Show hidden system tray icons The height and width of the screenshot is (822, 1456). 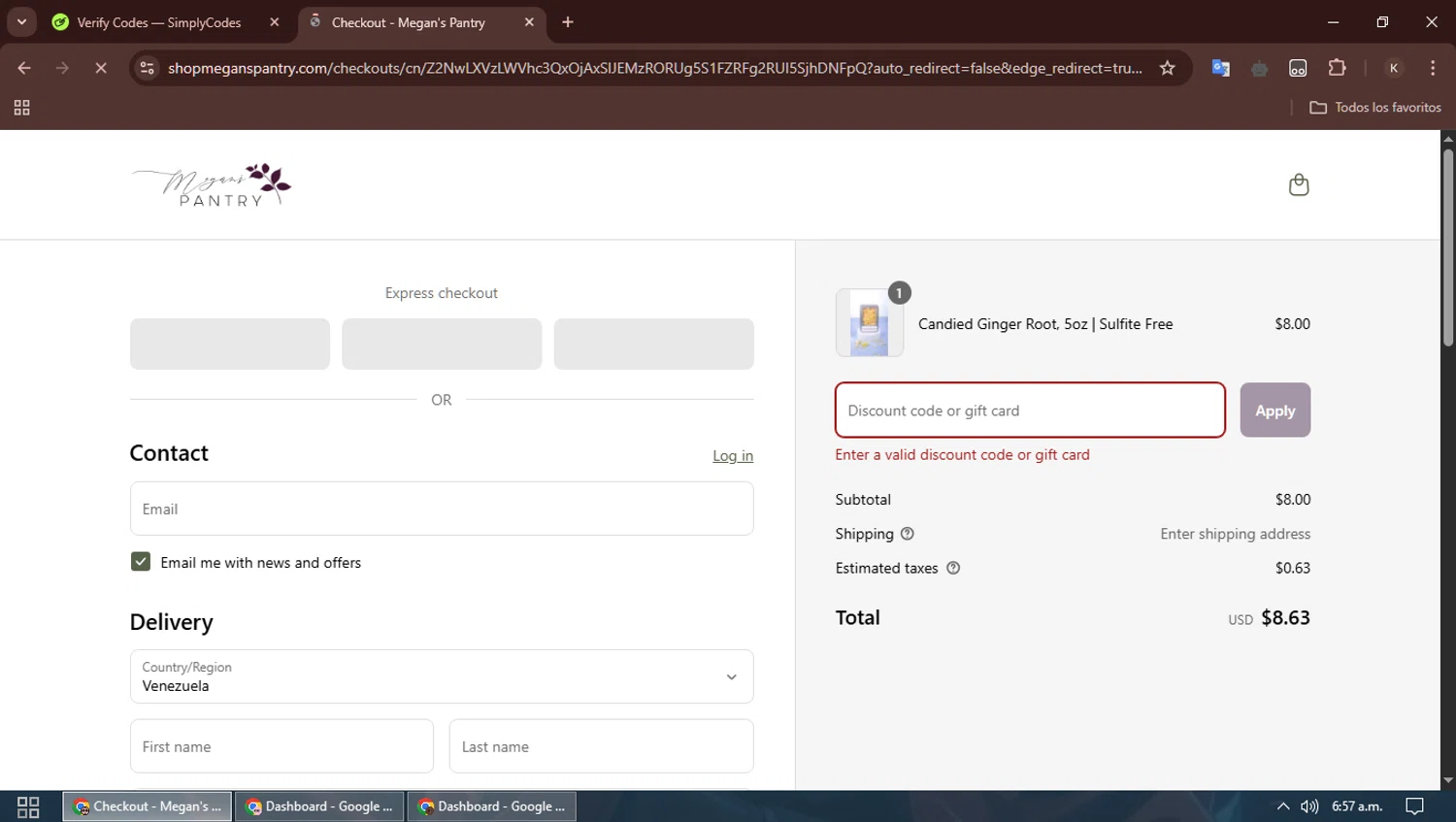click(x=1283, y=806)
